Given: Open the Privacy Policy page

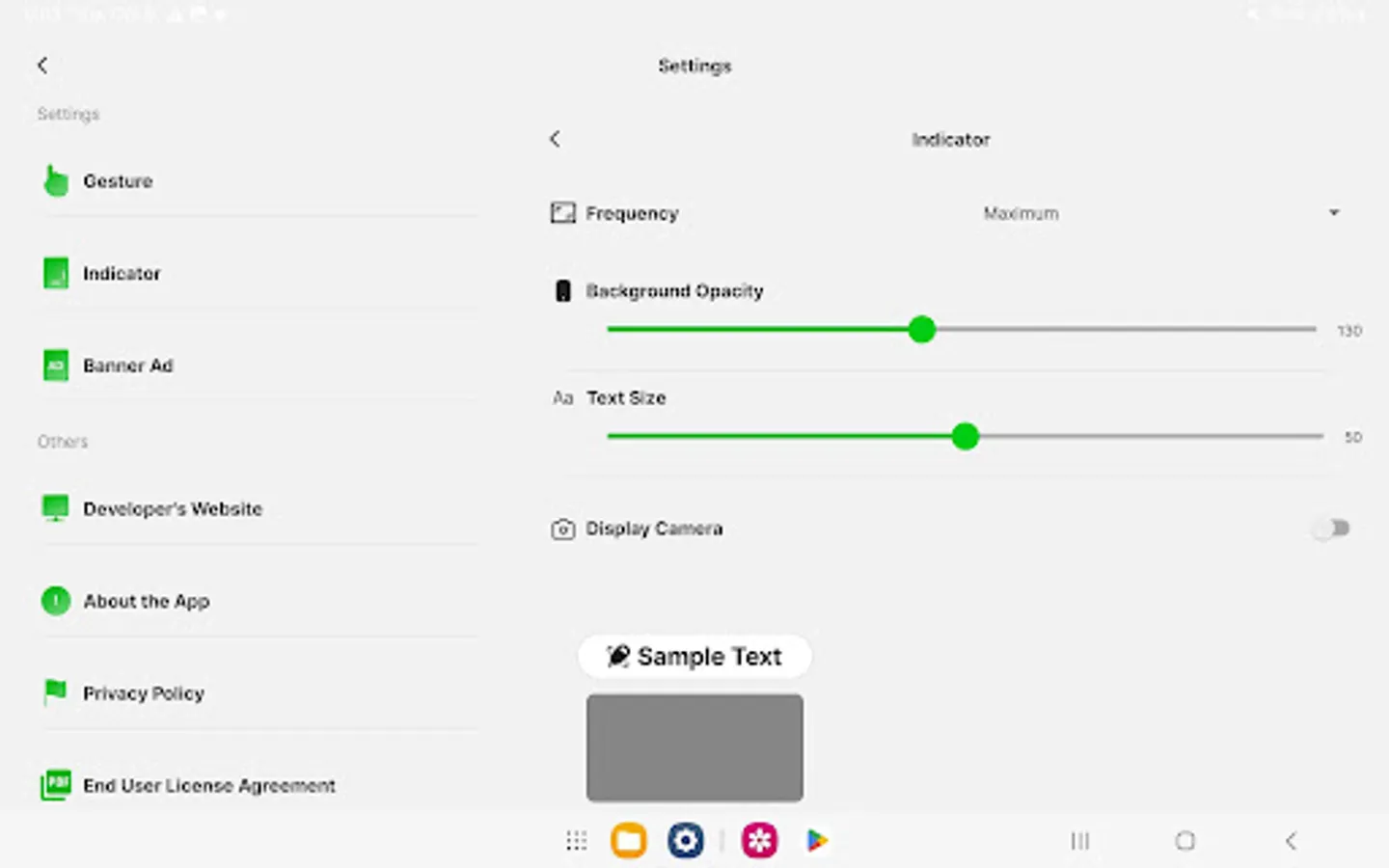Looking at the screenshot, I should coord(144,692).
